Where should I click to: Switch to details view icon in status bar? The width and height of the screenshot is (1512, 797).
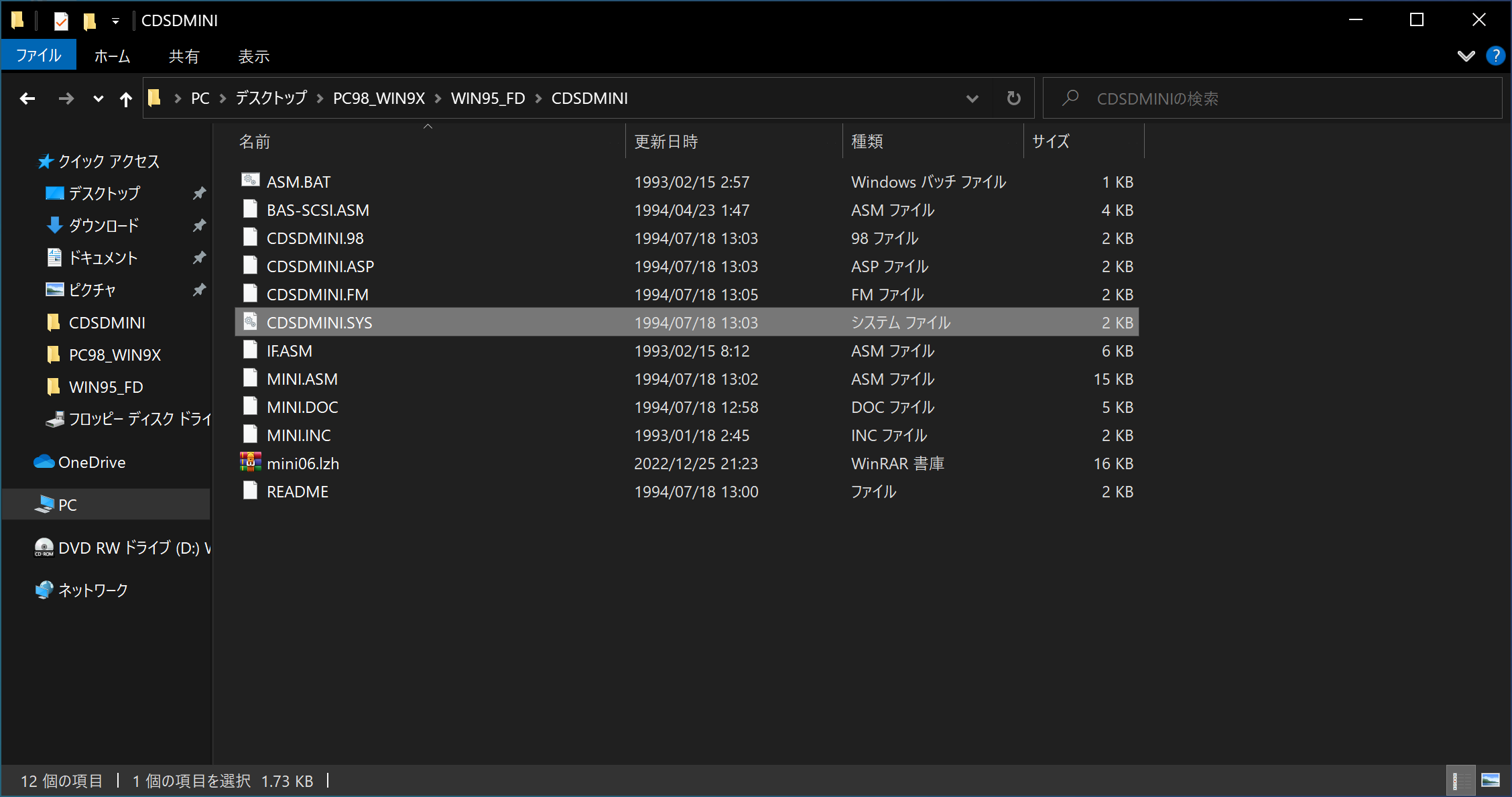pyautogui.click(x=1460, y=780)
